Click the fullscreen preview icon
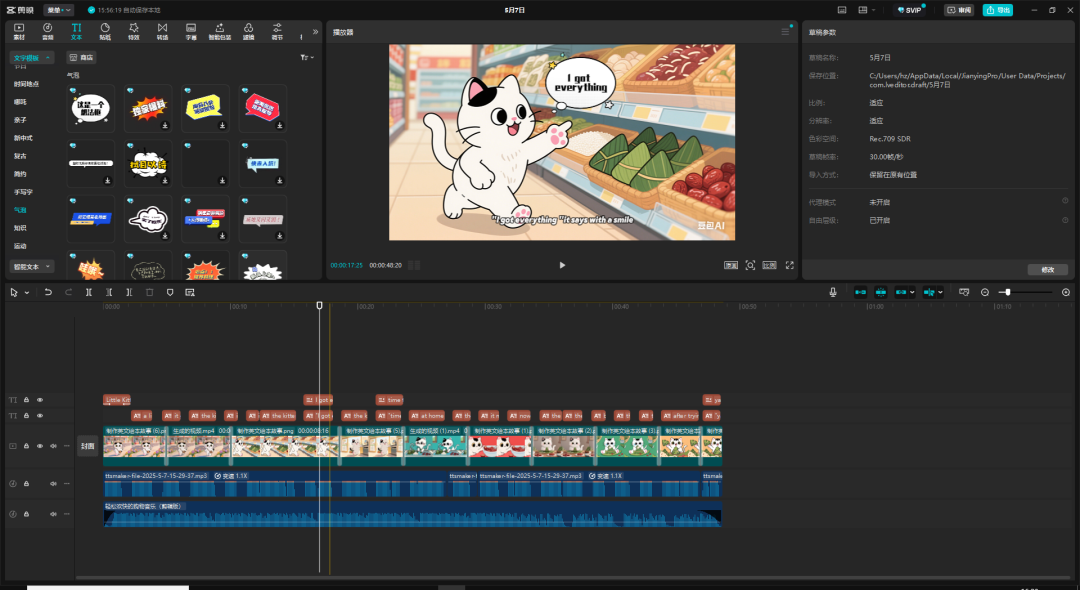The width and height of the screenshot is (1080, 590). pyautogui.click(x=789, y=265)
